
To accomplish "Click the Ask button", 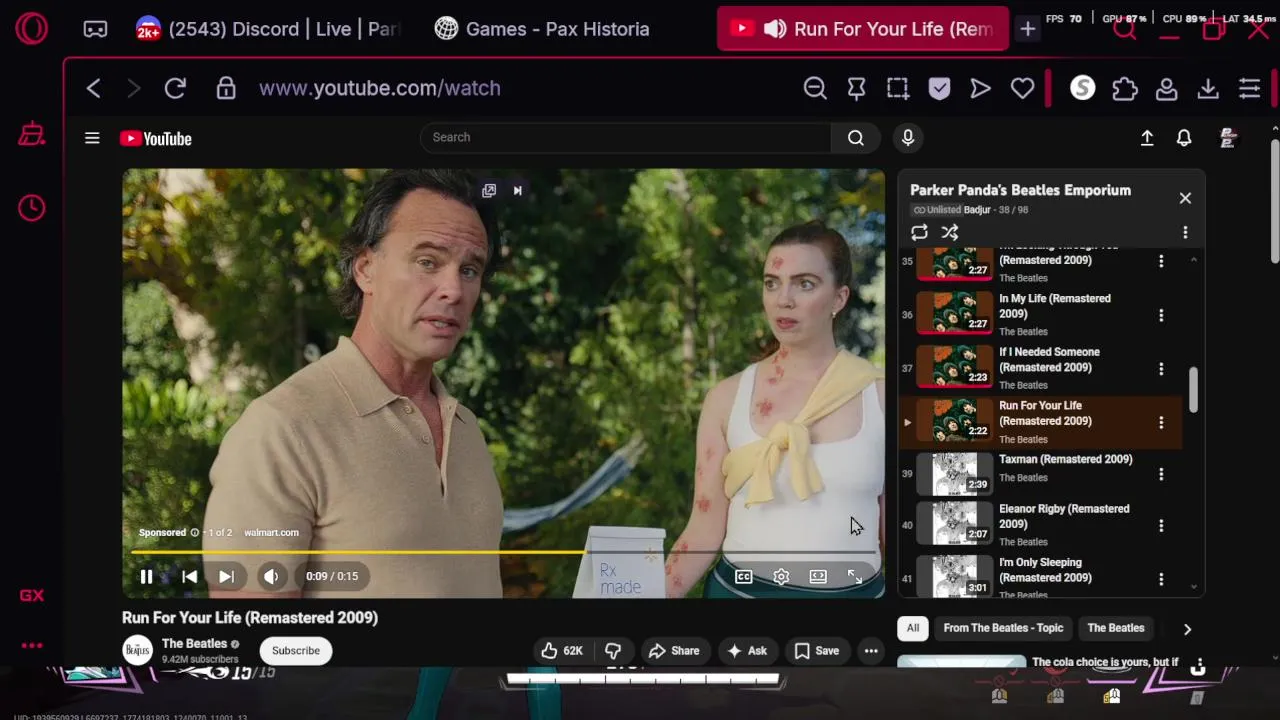I will 746,651.
